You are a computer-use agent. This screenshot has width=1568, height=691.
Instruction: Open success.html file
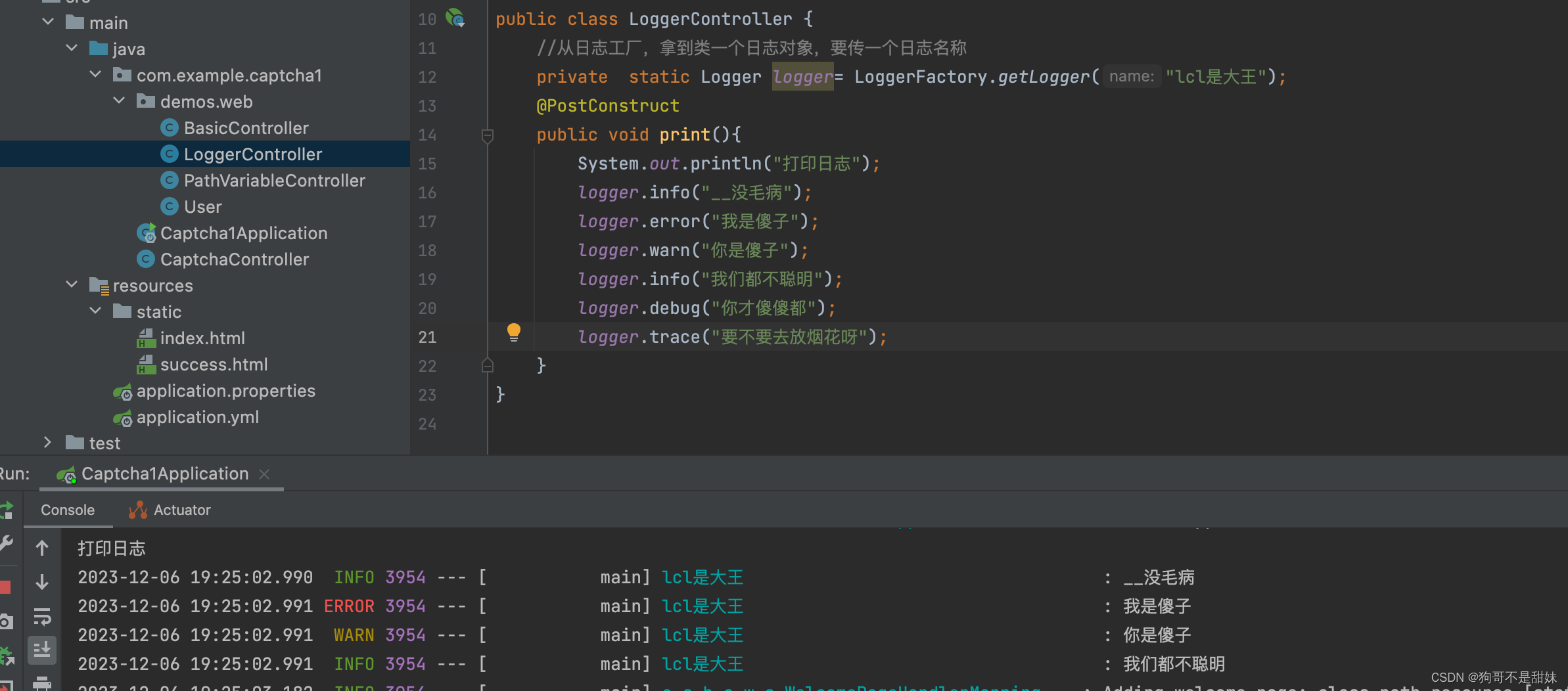(214, 365)
